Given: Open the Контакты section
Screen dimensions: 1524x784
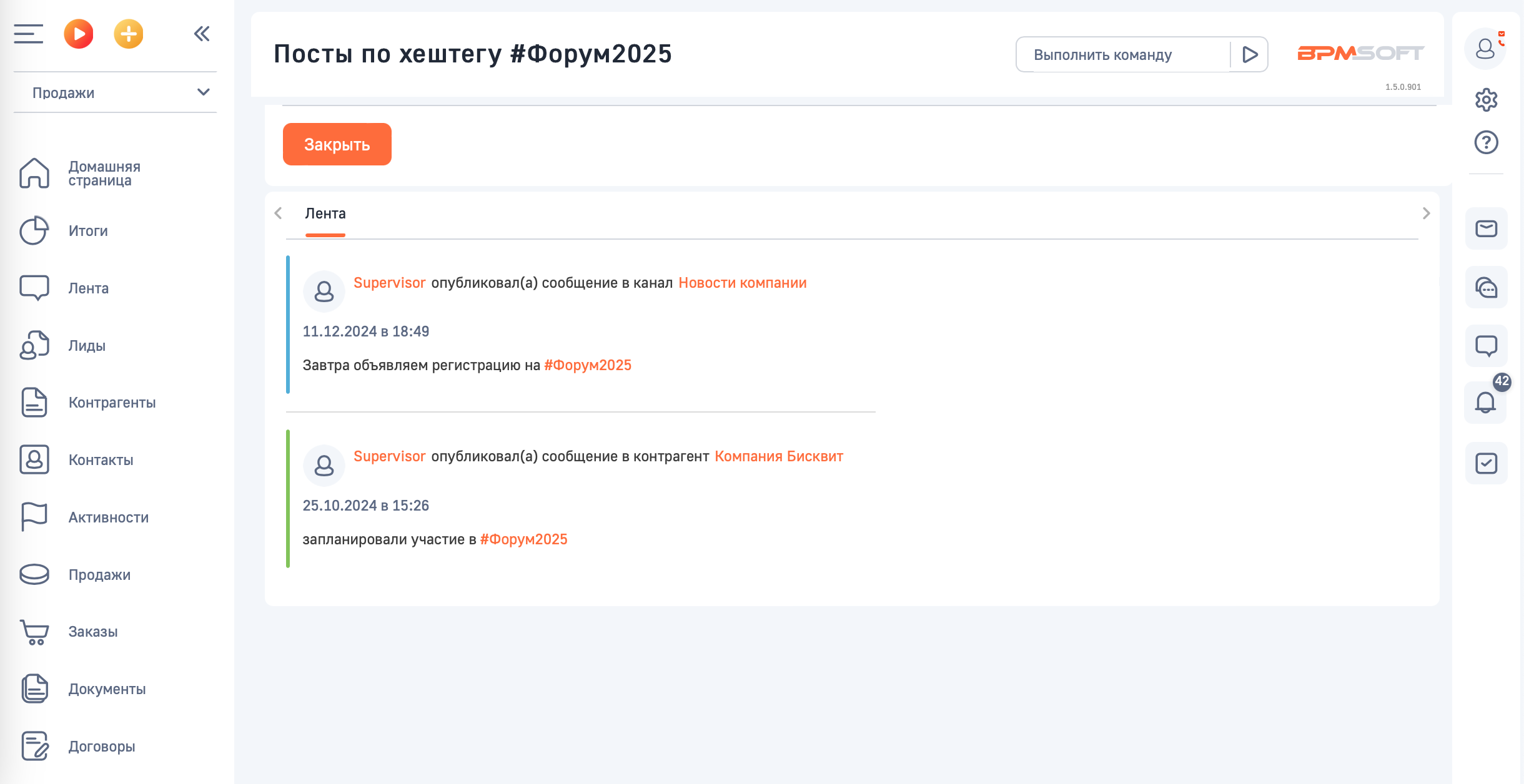Looking at the screenshot, I should [101, 460].
